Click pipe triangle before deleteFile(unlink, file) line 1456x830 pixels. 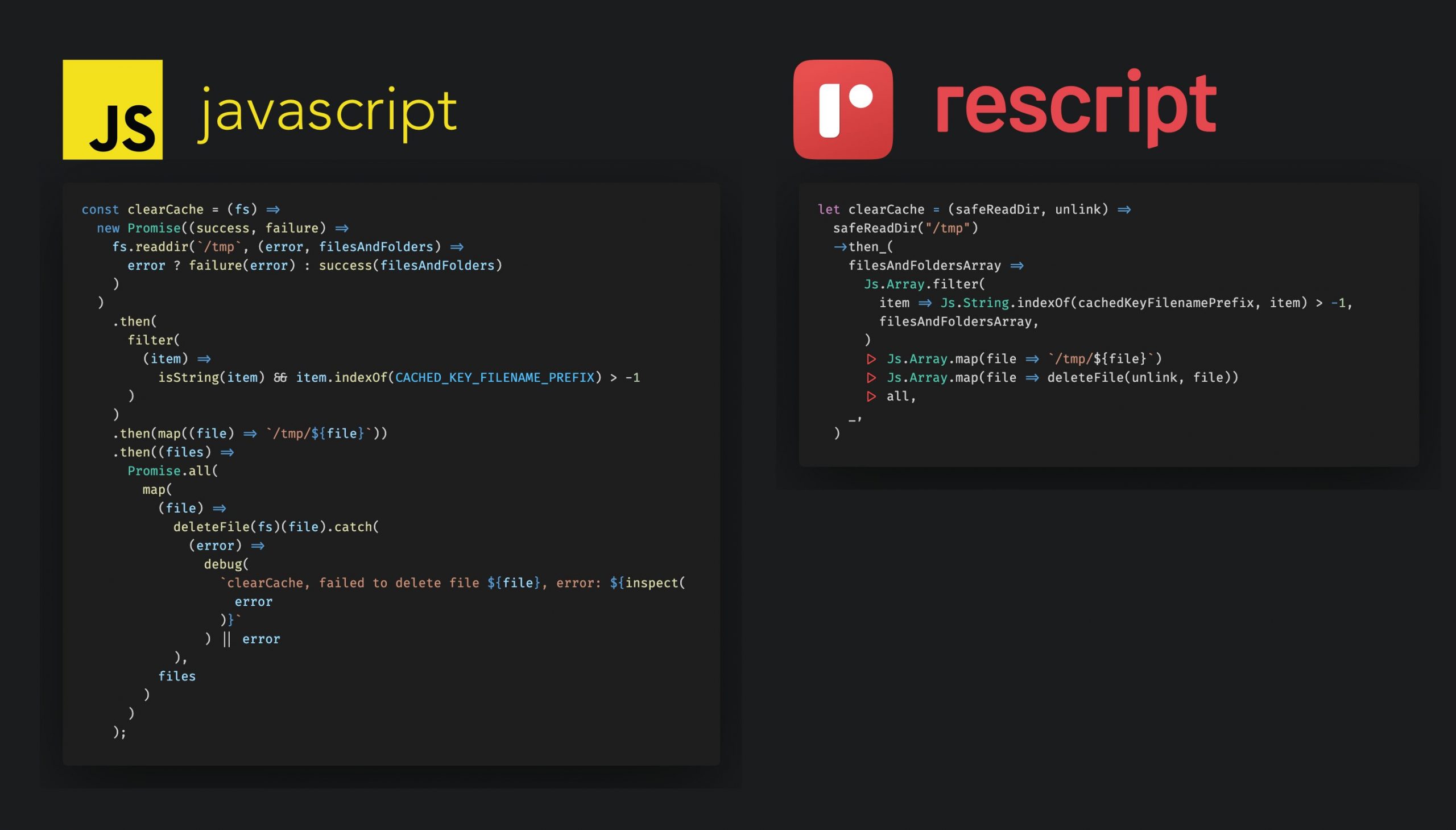(871, 378)
